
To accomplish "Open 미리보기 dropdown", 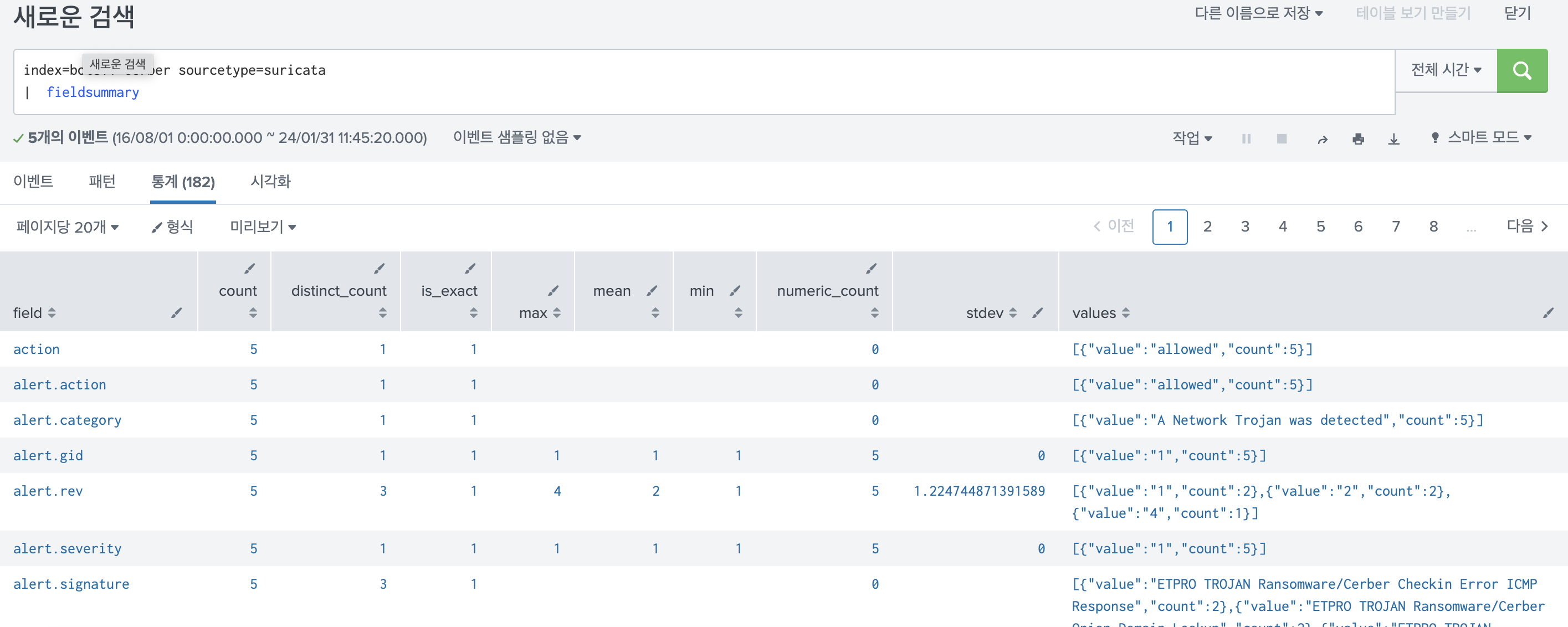I will [x=263, y=227].
